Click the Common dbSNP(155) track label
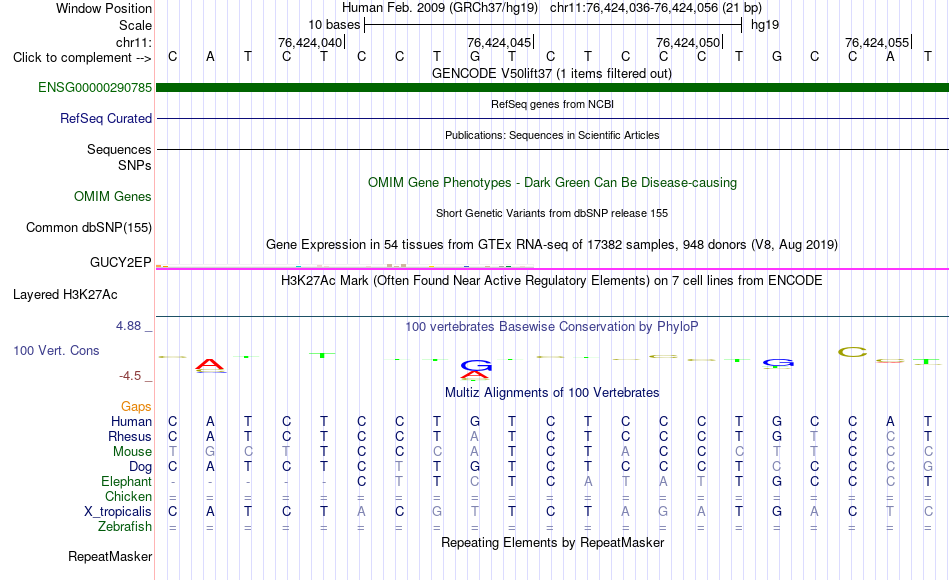This screenshot has width=950, height=580. 88,227
